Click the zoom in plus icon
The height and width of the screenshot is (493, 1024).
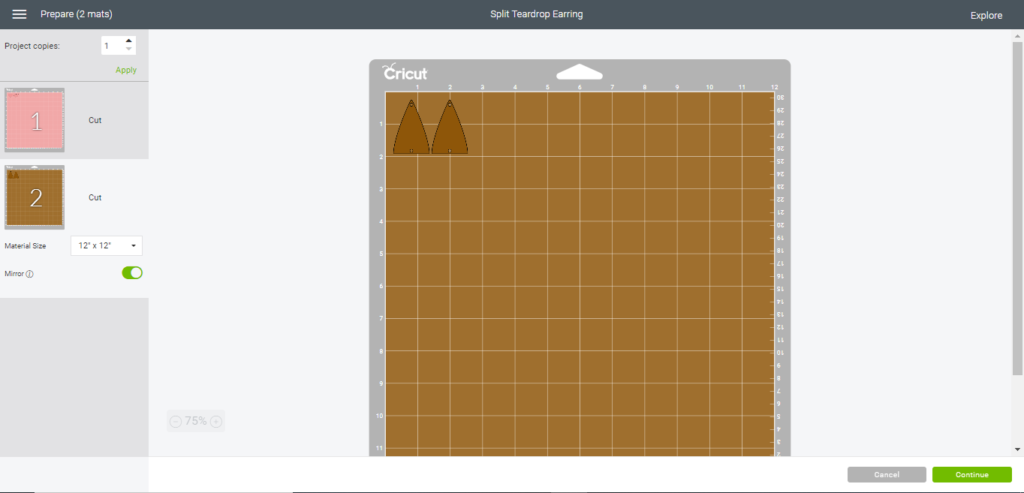tap(216, 421)
